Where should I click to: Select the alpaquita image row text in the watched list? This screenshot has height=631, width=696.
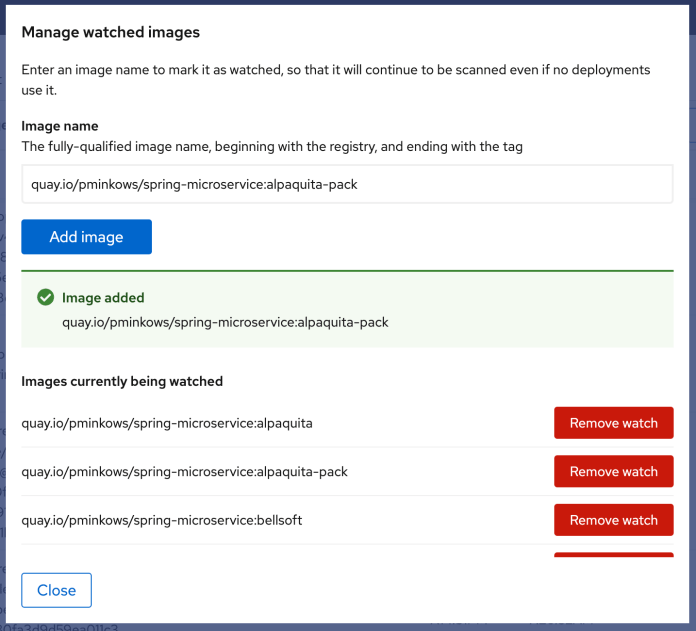(167, 423)
